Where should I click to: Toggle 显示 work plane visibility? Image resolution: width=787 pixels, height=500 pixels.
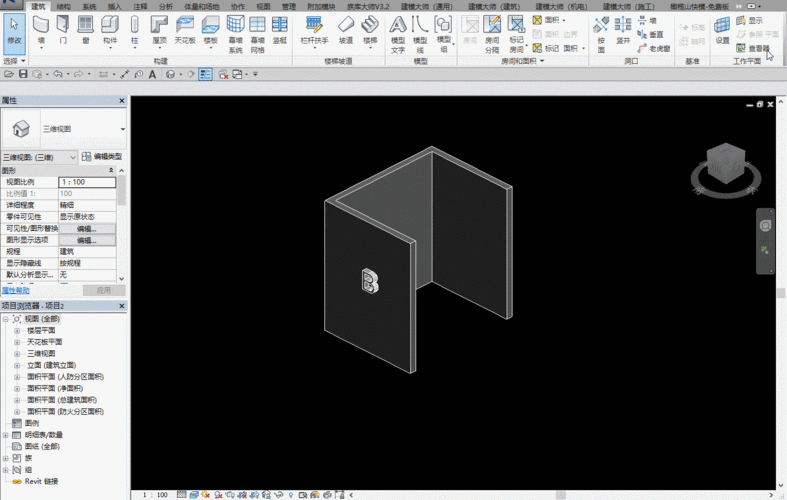(x=749, y=20)
